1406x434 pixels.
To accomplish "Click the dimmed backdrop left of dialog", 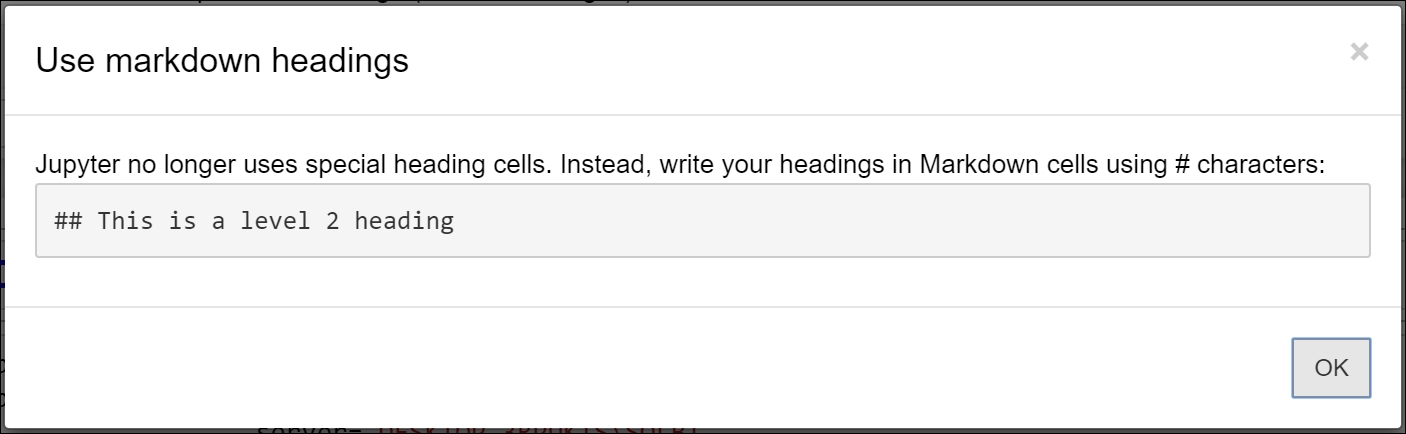I will click(2, 200).
